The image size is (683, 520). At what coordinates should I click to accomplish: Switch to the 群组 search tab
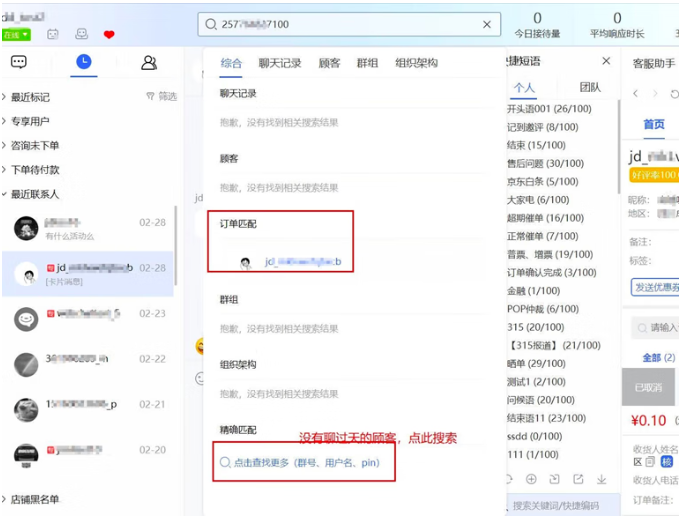(x=367, y=64)
